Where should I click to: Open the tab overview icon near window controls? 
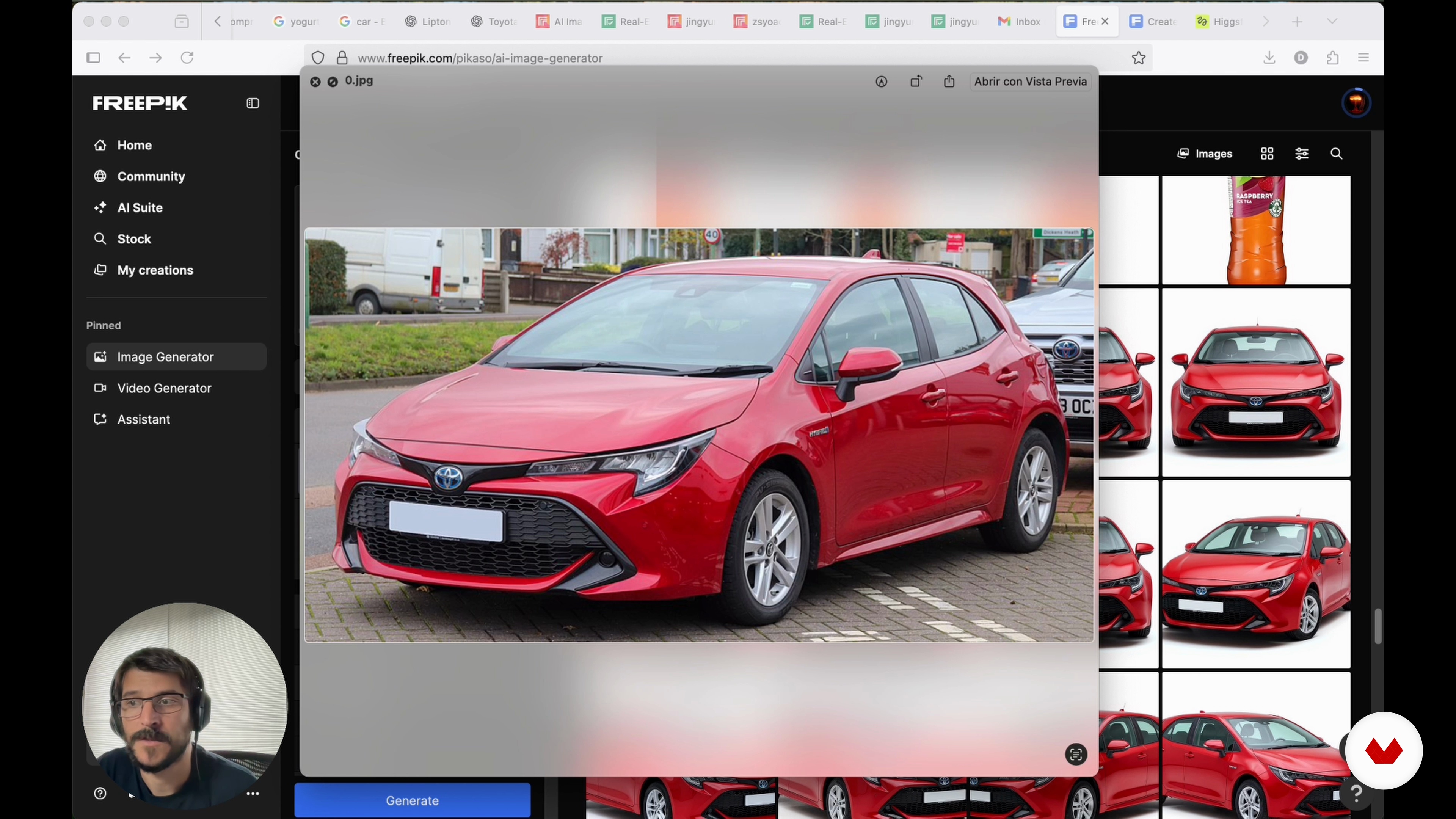tap(182, 22)
